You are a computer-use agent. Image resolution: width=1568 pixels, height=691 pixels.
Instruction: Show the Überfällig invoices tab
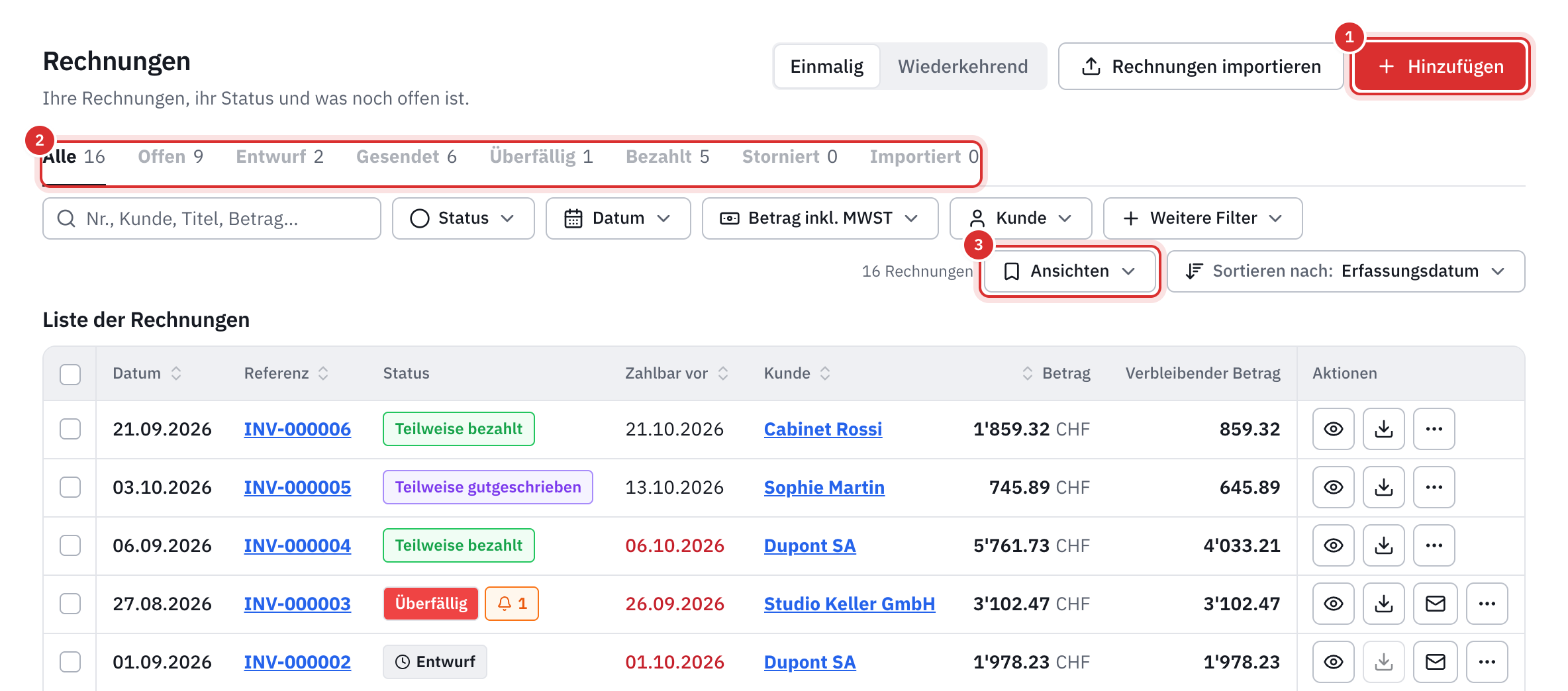[x=541, y=157]
